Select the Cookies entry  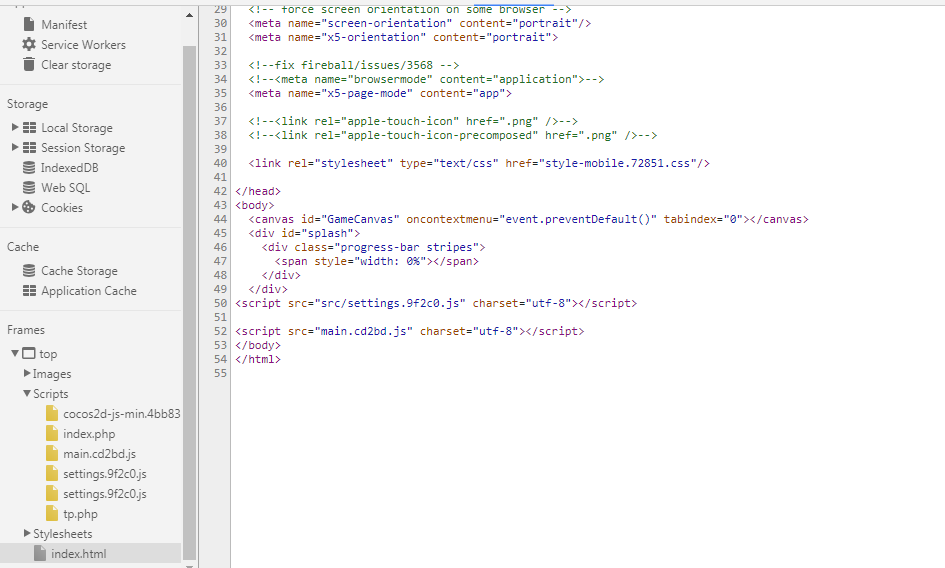[62, 207]
